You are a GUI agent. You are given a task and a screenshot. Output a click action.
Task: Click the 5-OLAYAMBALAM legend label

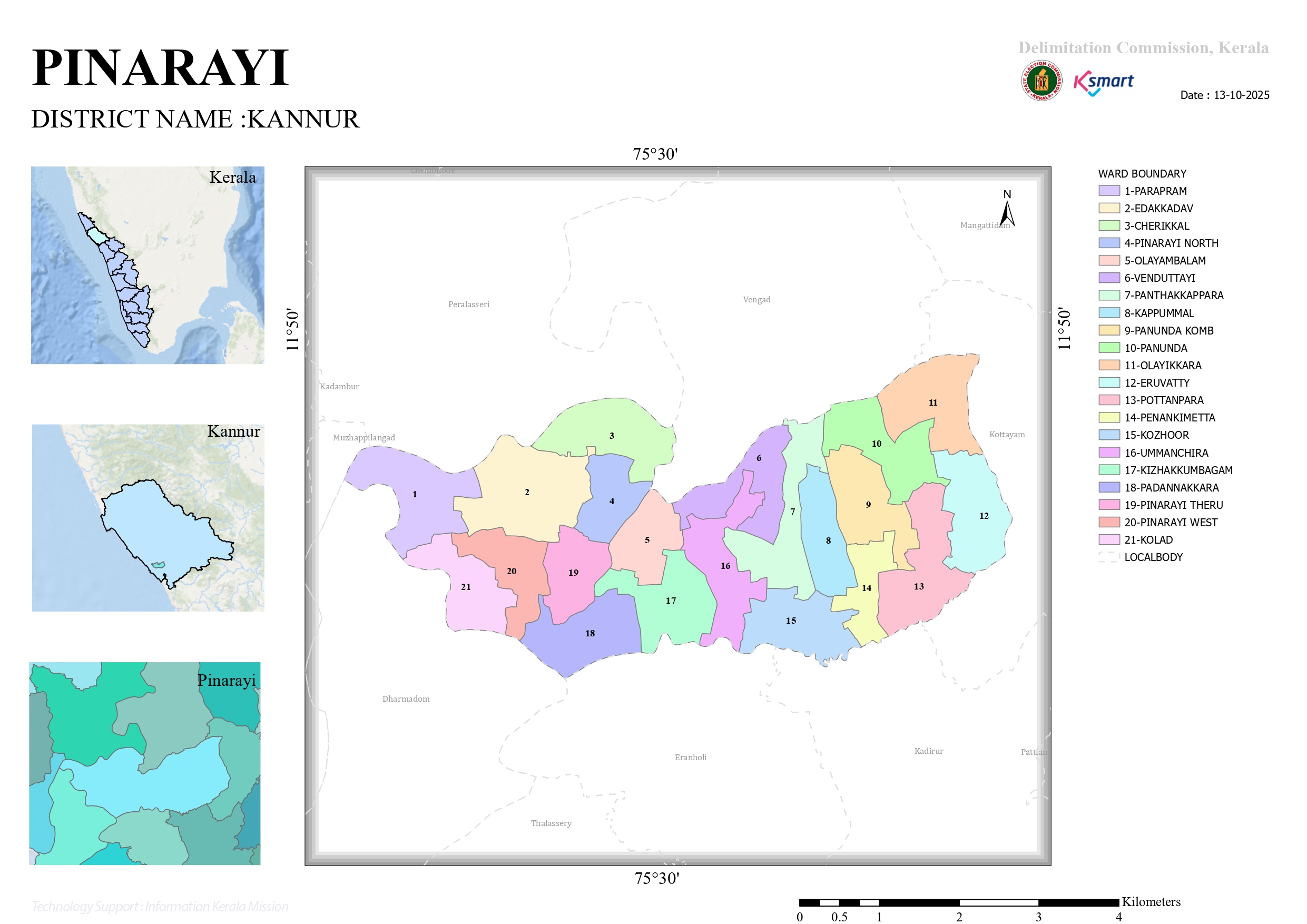[1165, 261]
